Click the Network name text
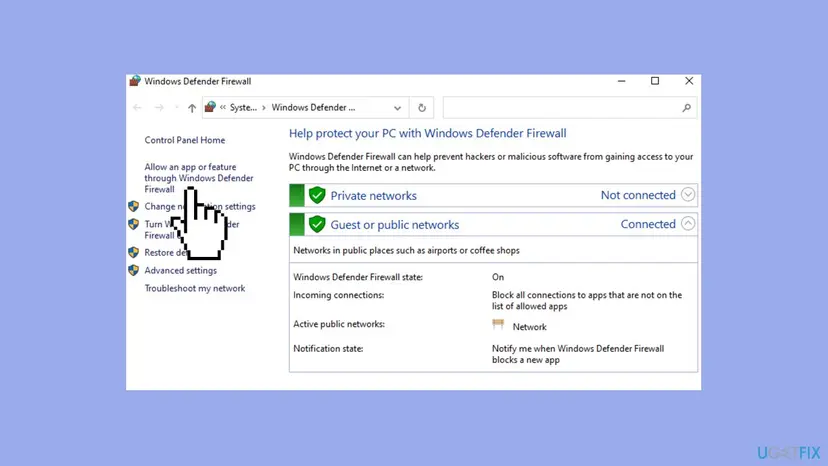The height and width of the screenshot is (466, 828). (530, 327)
